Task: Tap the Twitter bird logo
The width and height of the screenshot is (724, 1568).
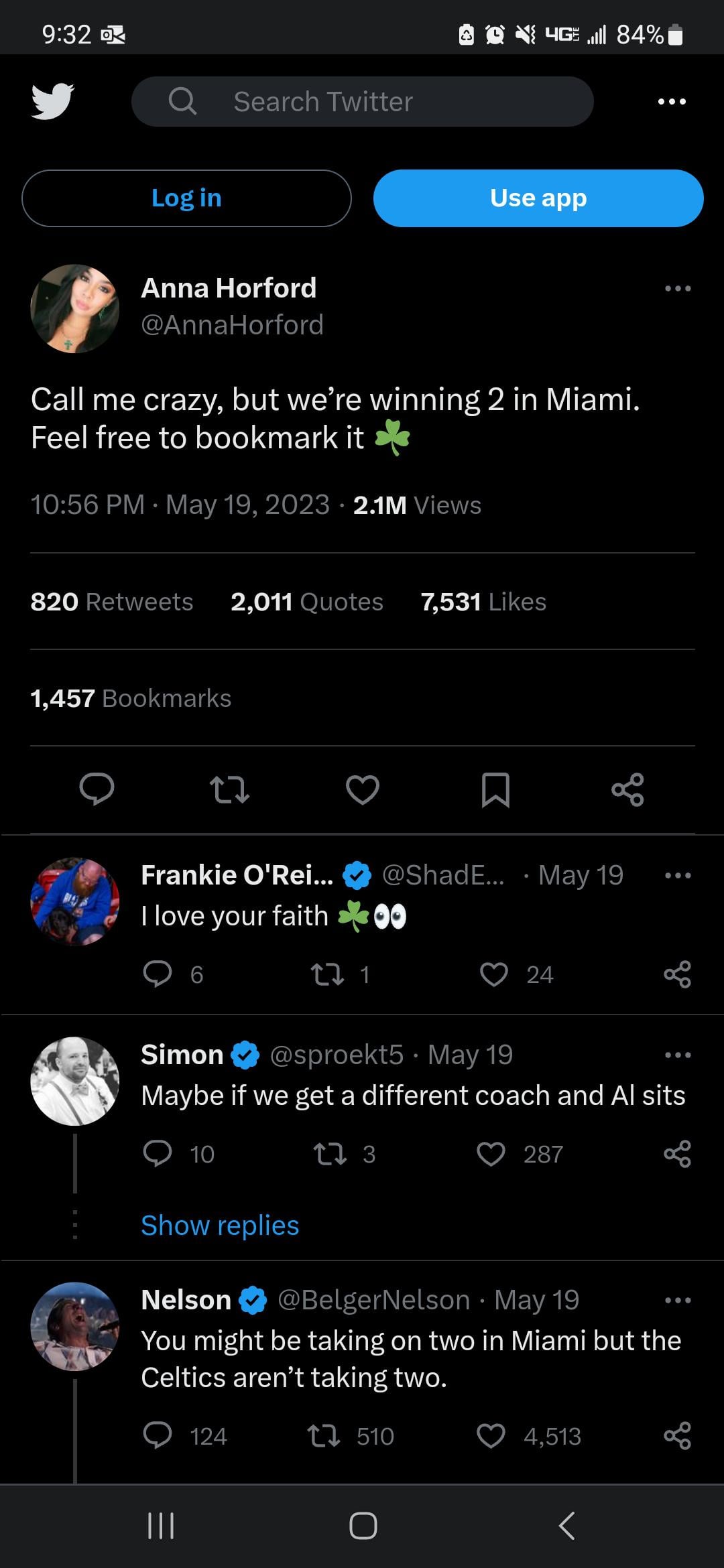Action: point(52,102)
